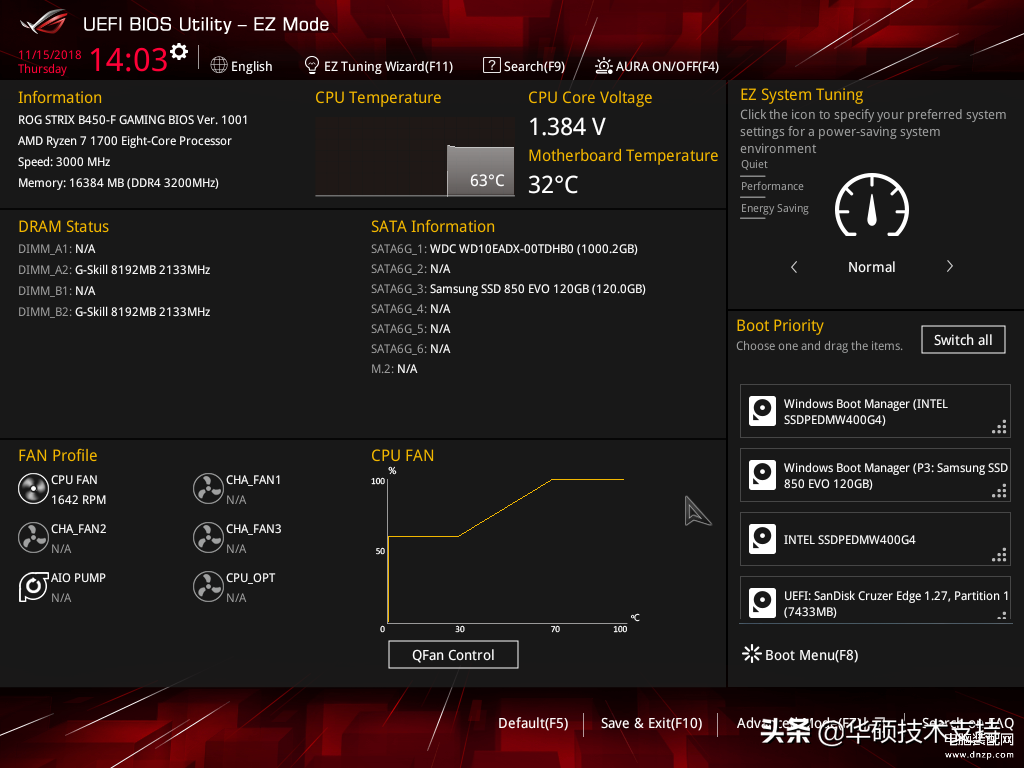Select the CHA_FAN2 fan icon
Image resolution: width=1024 pixels, height=768 pixels.
tap(33, 537)
